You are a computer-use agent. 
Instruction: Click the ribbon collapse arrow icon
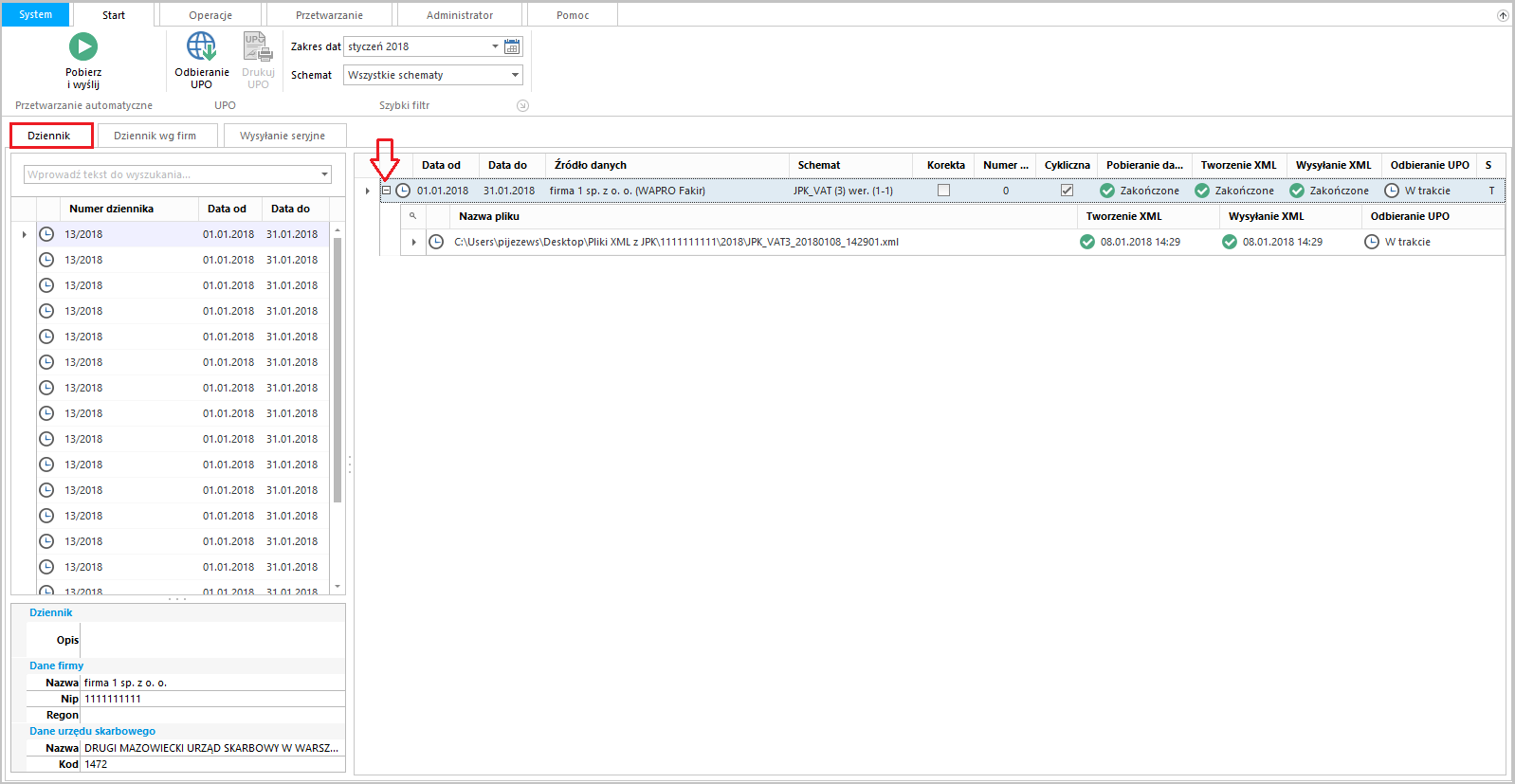tap(1502, 15)
